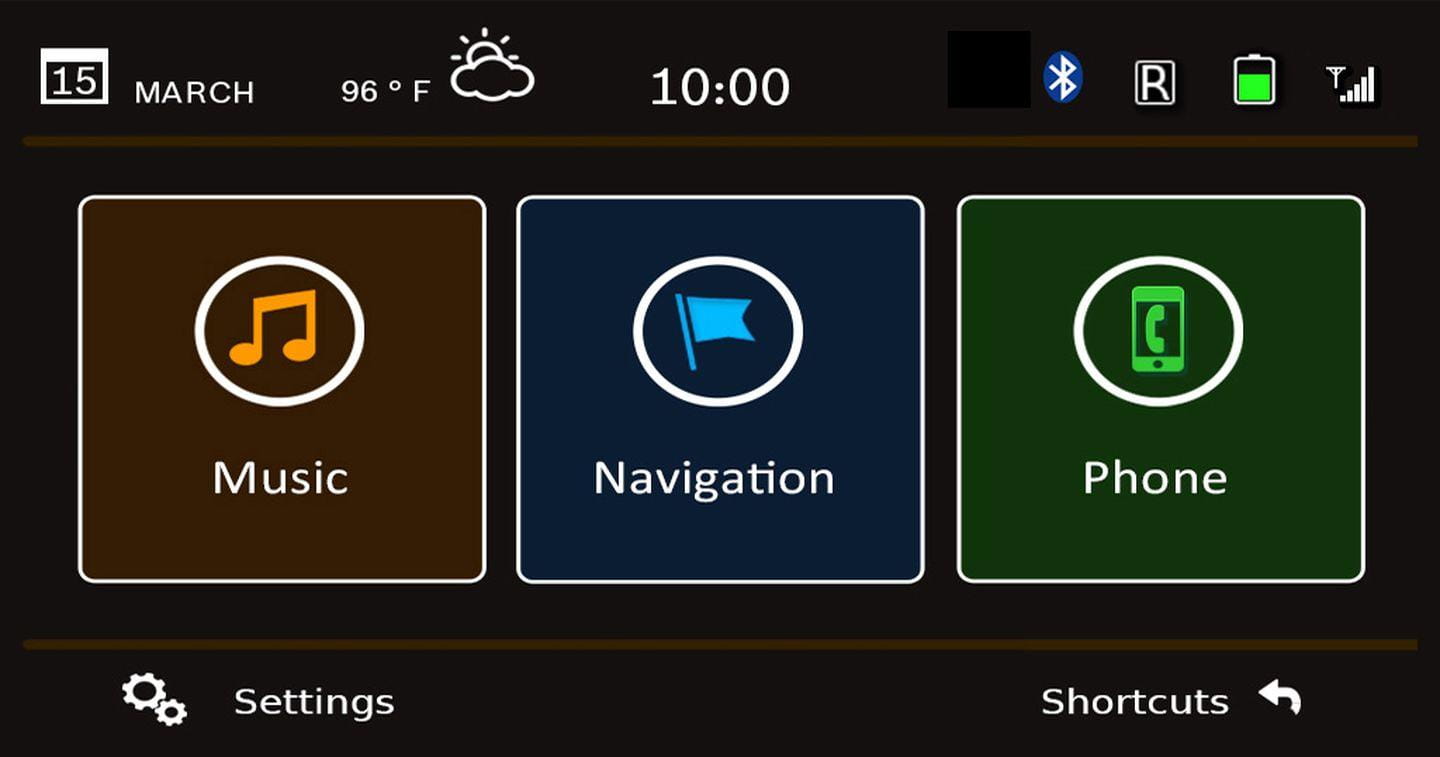Select the Music tile label
Screen dimensions: 1440x757
(280, 478)
